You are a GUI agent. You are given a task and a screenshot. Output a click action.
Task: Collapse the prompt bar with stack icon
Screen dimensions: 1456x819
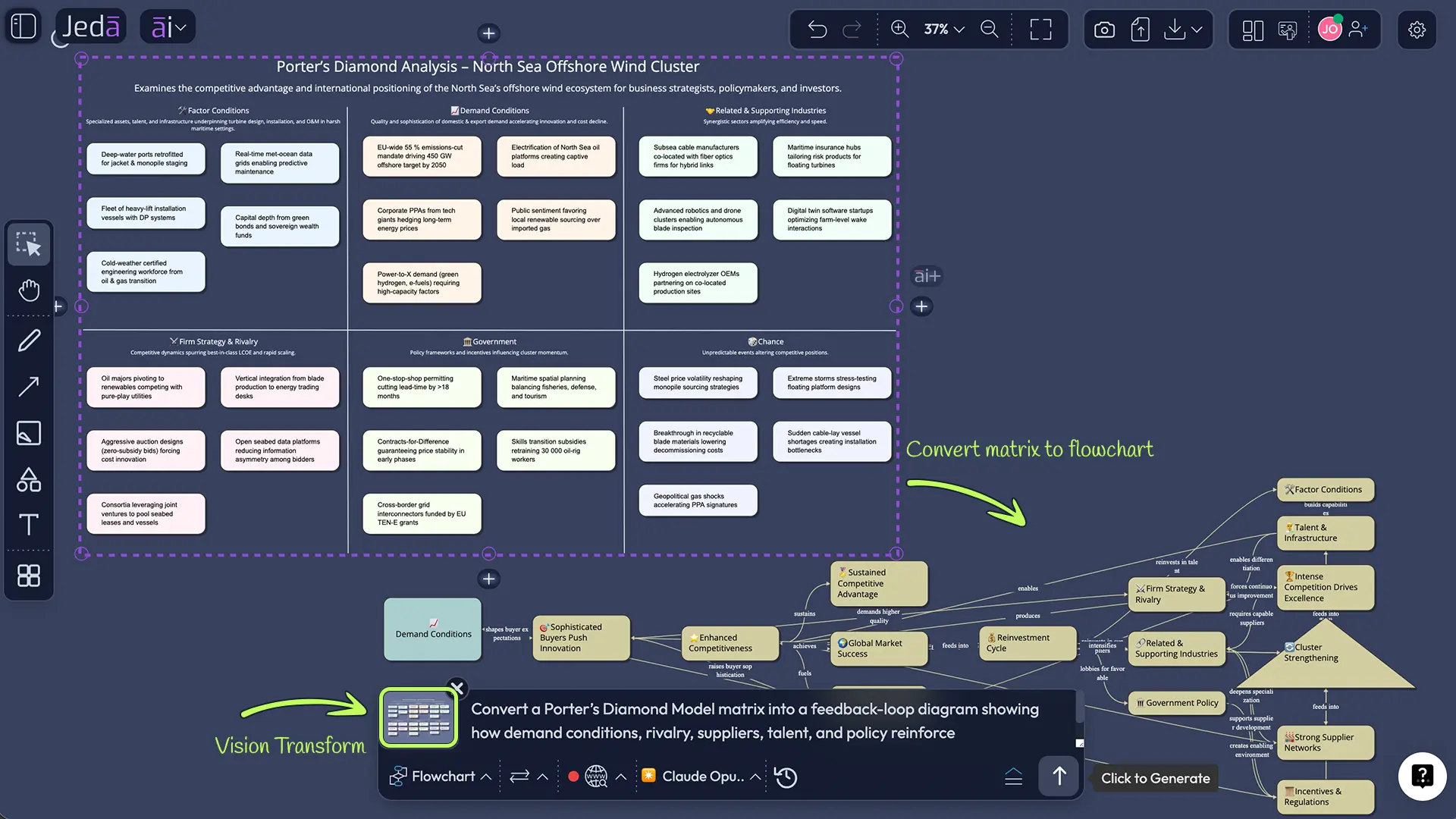point(1013,777)
